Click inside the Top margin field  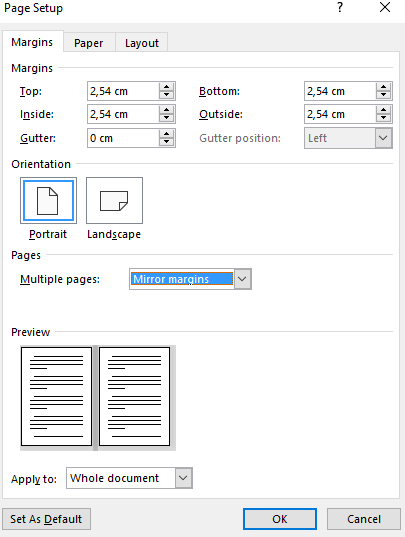pos(123,91)
